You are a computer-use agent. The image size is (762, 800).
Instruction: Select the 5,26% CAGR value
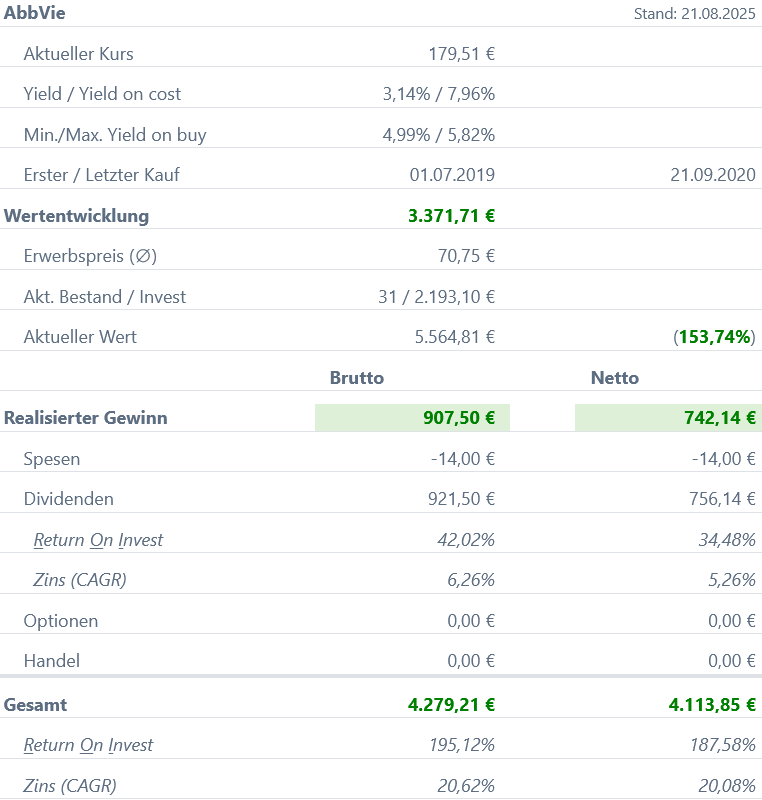[x=731, y=580]
